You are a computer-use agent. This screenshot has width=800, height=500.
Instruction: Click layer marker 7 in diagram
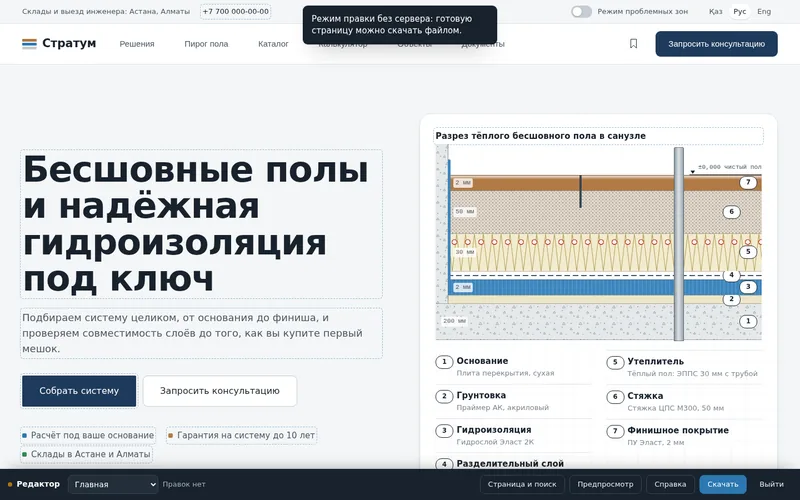(x=748, y=182)
